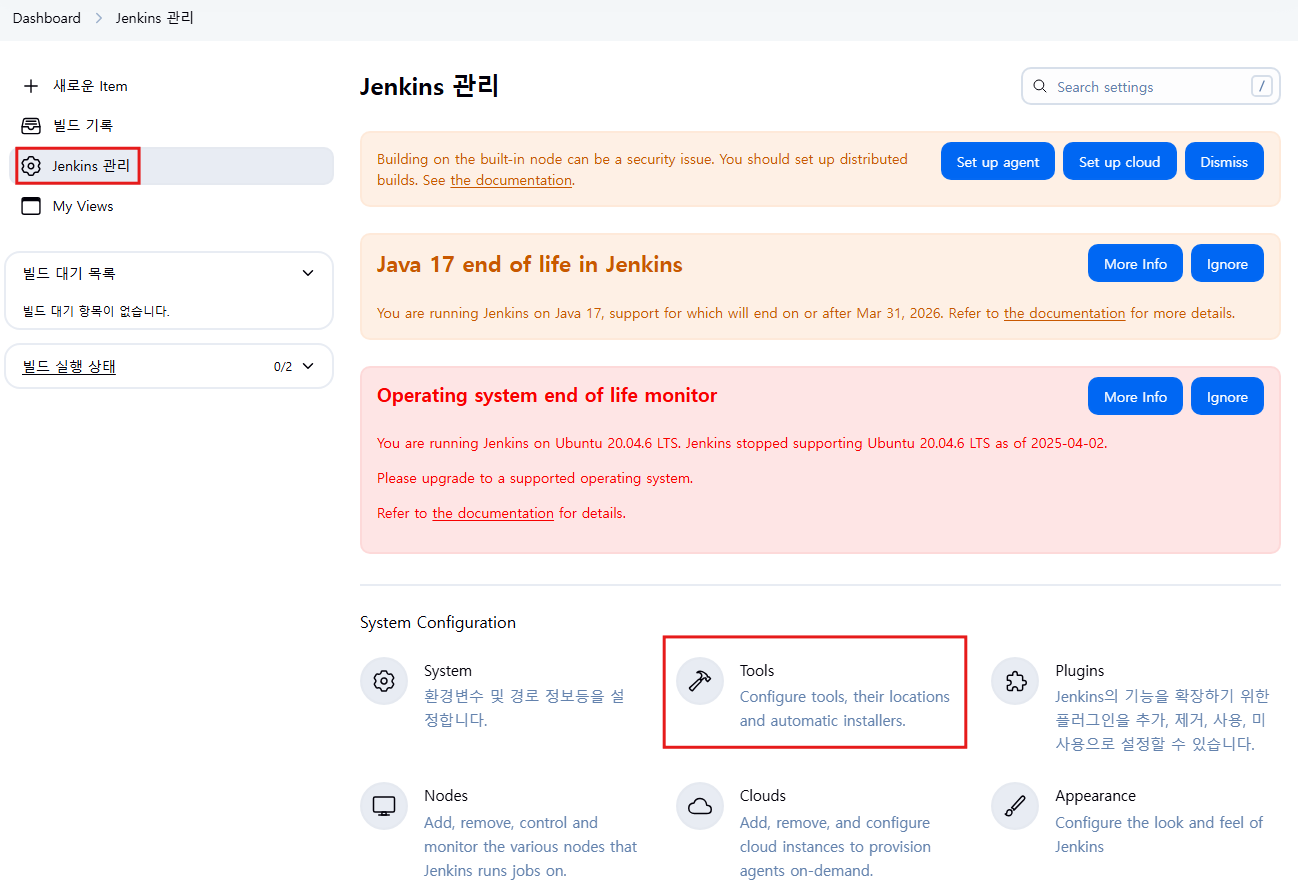This screenshot has width=1298, height=894.
Task: Open the documentation link in Java 17 notice
Action: tap(1065, 313)
